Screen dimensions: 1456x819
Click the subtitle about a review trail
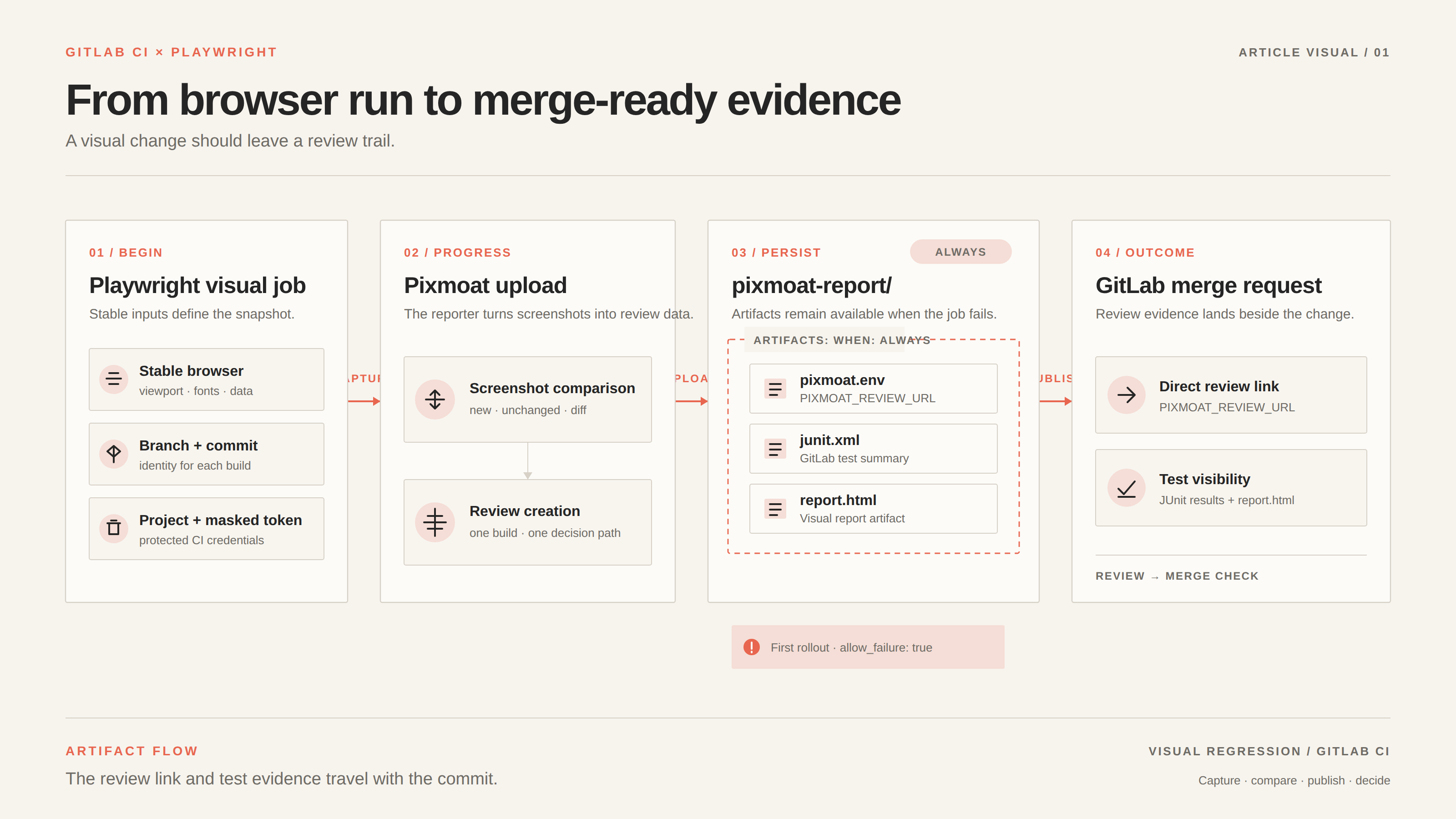(230, 141)
